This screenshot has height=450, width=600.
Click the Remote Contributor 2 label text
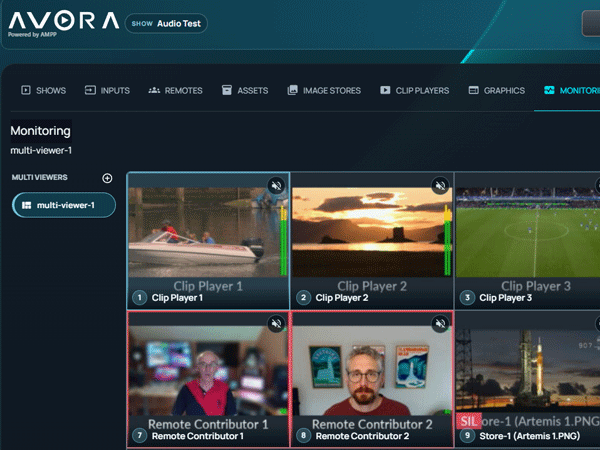[362, 436]
